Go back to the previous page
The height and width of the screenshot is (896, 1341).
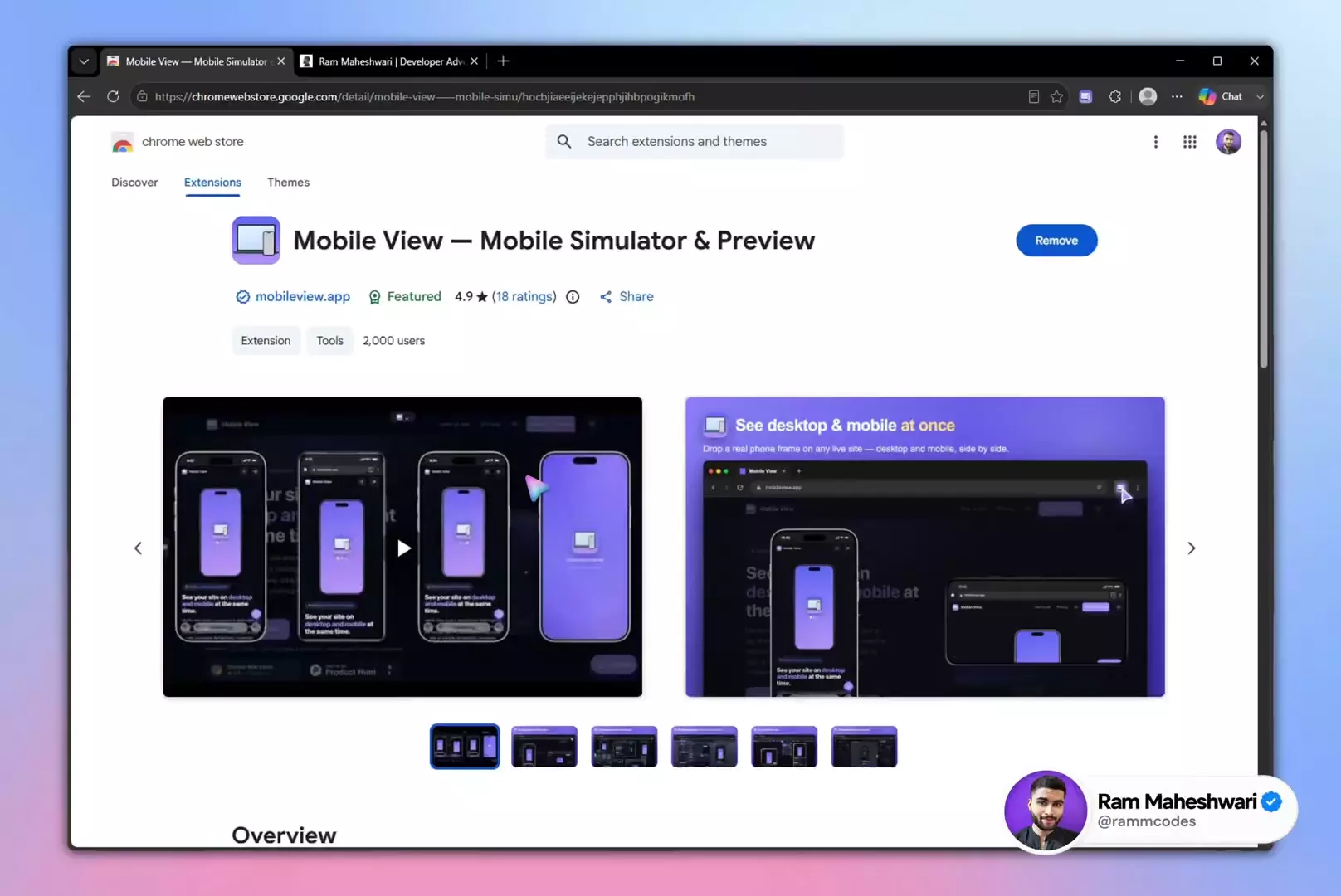click(x=84, y=96)
